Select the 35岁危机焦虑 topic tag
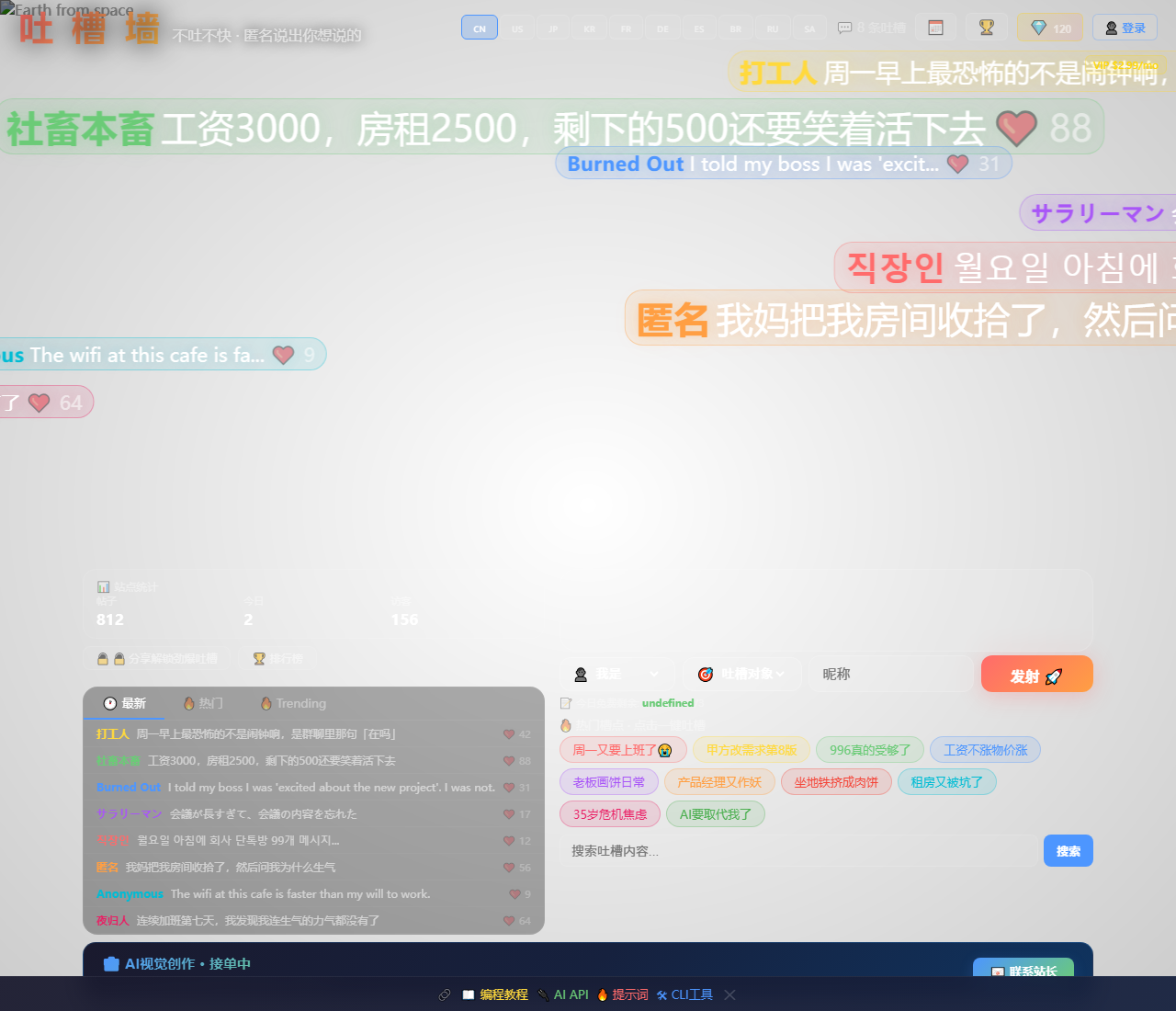Image resolution: width=1176 pixels, height=1011 pixels. (x=610, y=814)
